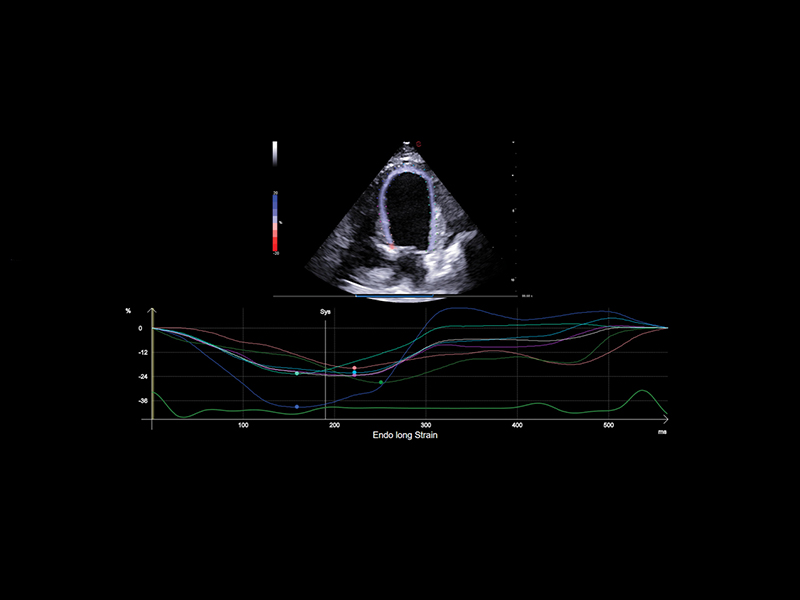Click the '300' time axis label

[426, 425]
